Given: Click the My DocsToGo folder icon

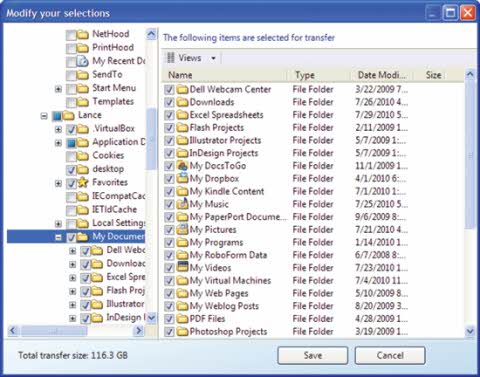Looking at the screenshot, I should click(x=182, y=166).
